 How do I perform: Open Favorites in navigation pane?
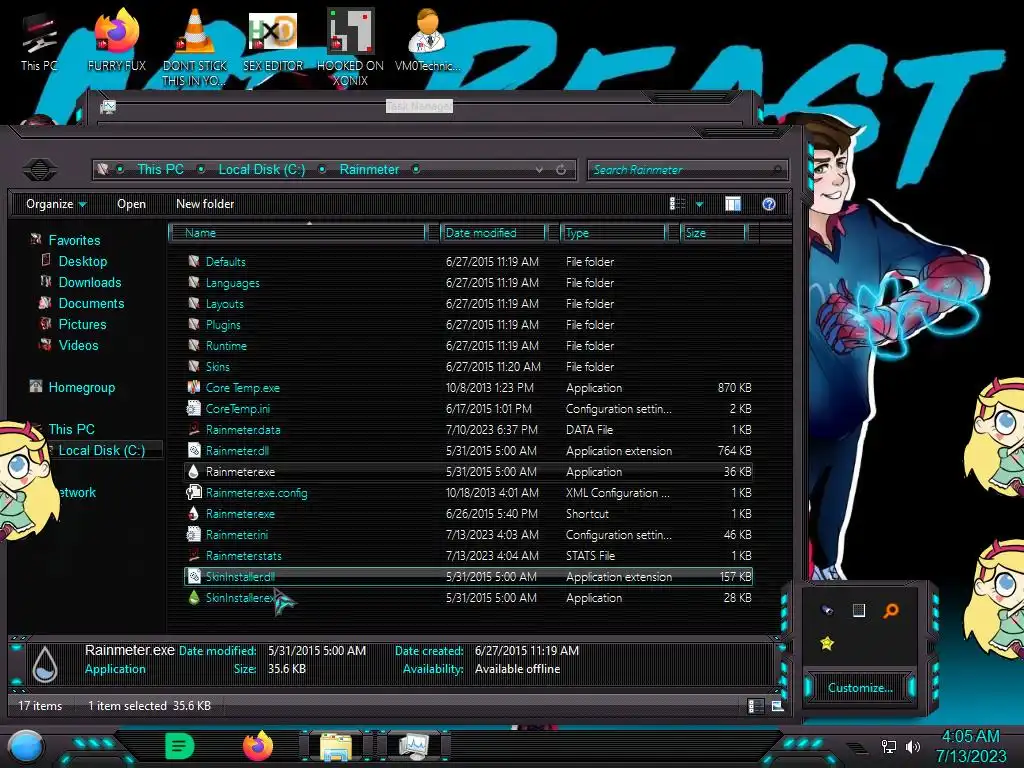coord(74,240)
